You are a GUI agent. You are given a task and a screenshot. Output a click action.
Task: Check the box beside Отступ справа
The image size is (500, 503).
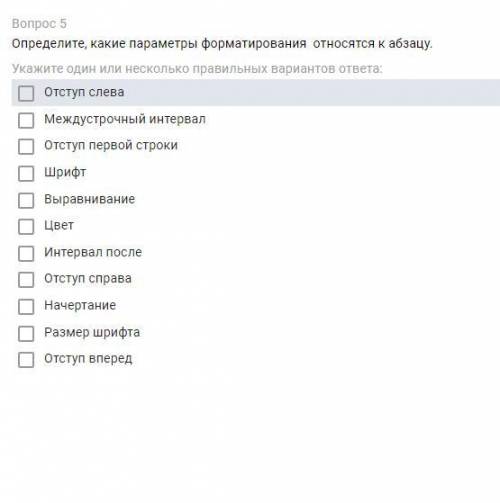click(x=26, y=280)
